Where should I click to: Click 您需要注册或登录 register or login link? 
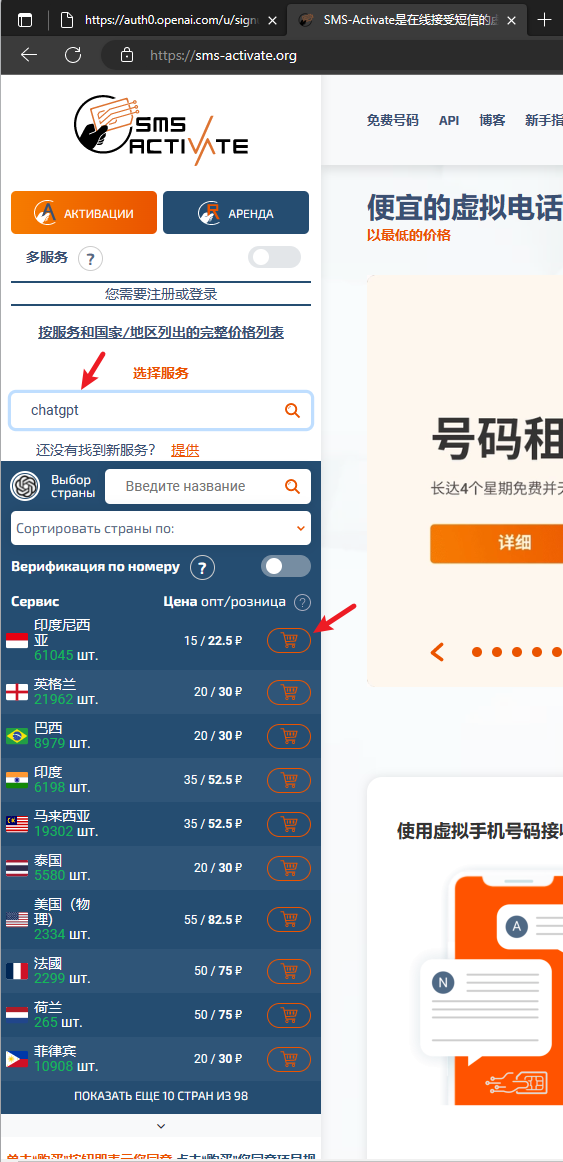tap(161, 294)
